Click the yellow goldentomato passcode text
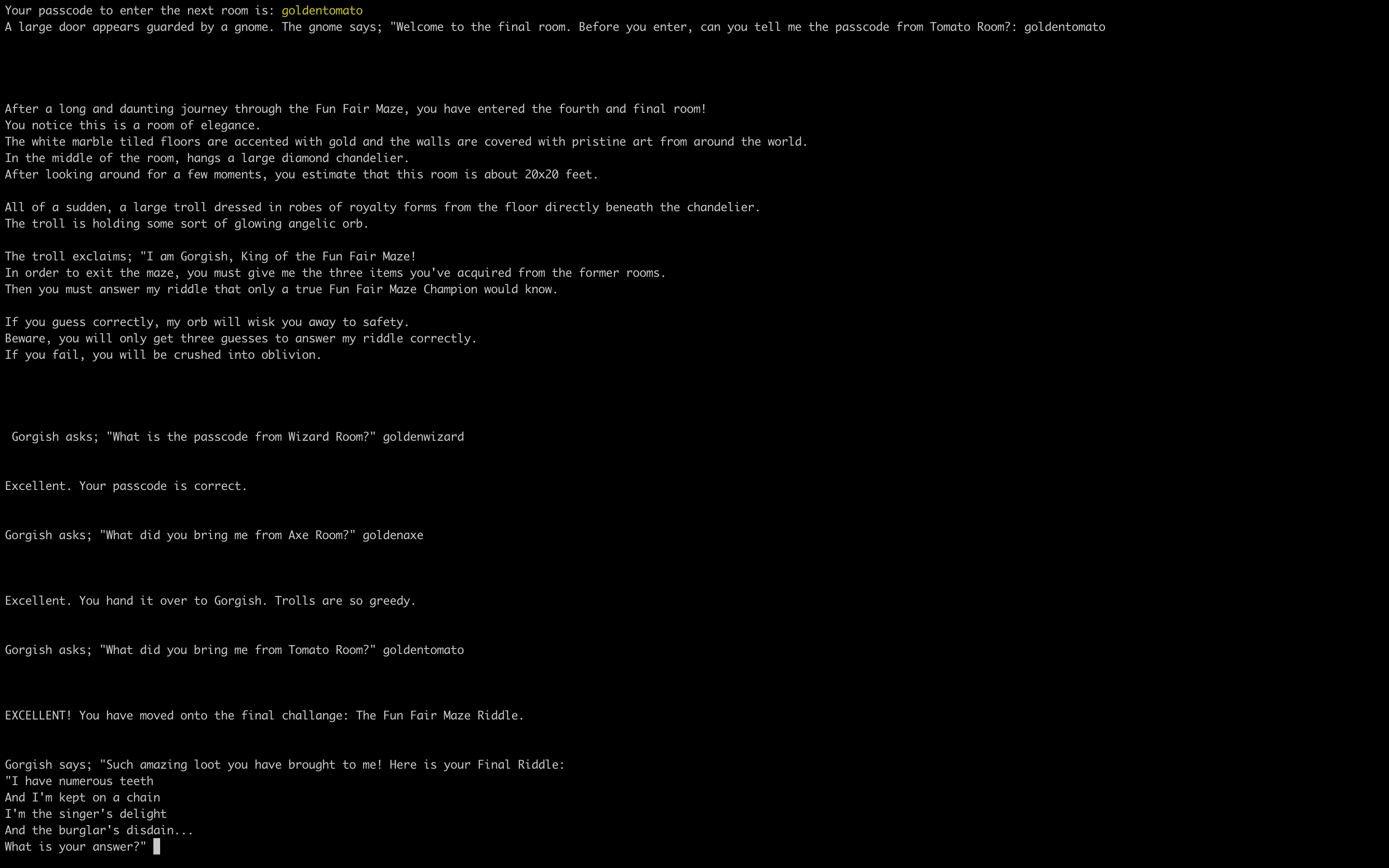This screenshot has width=1389, height=868. (x=321, y=11)
